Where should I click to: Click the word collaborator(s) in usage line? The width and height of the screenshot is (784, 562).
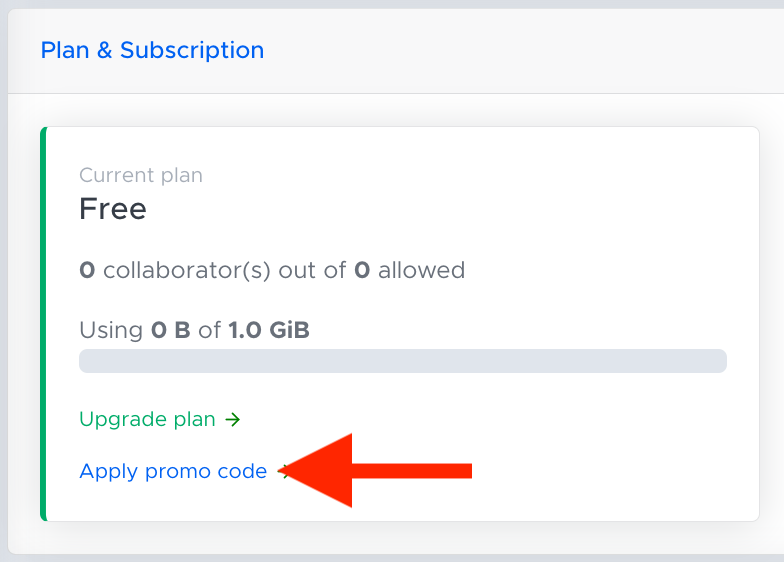187,270
